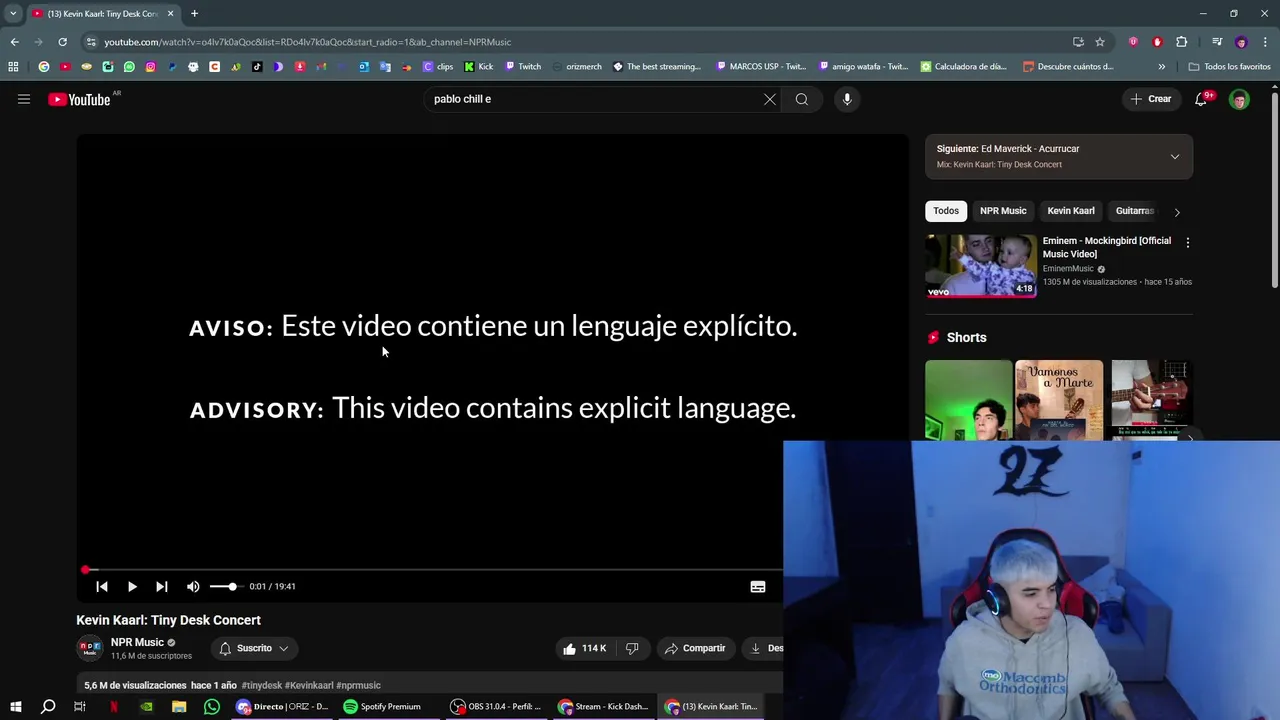Open Chrome three-dot menu
Screen dimensions: 1280x720
tap(1265, 42)
